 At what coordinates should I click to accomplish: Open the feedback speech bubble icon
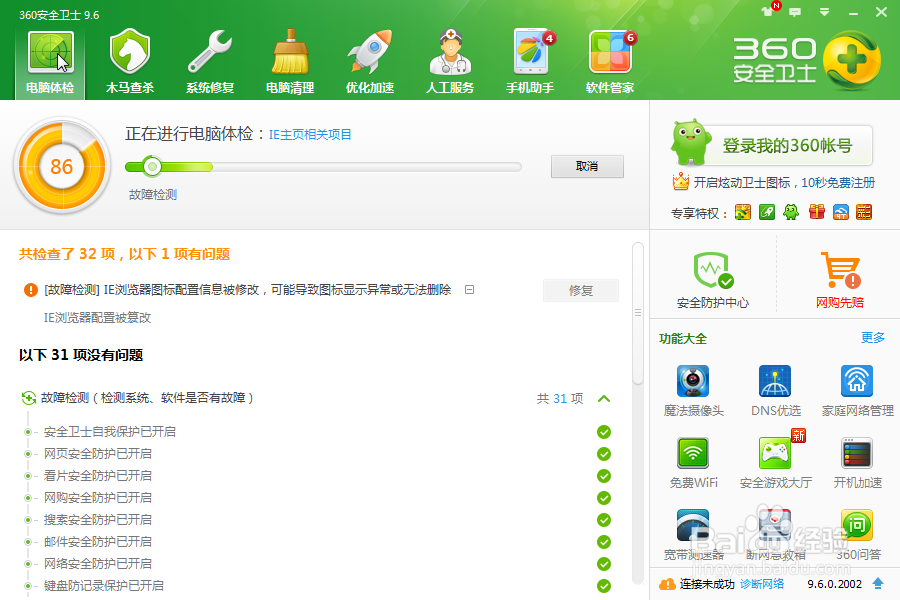pyautogui.click(x=795, y=11)
